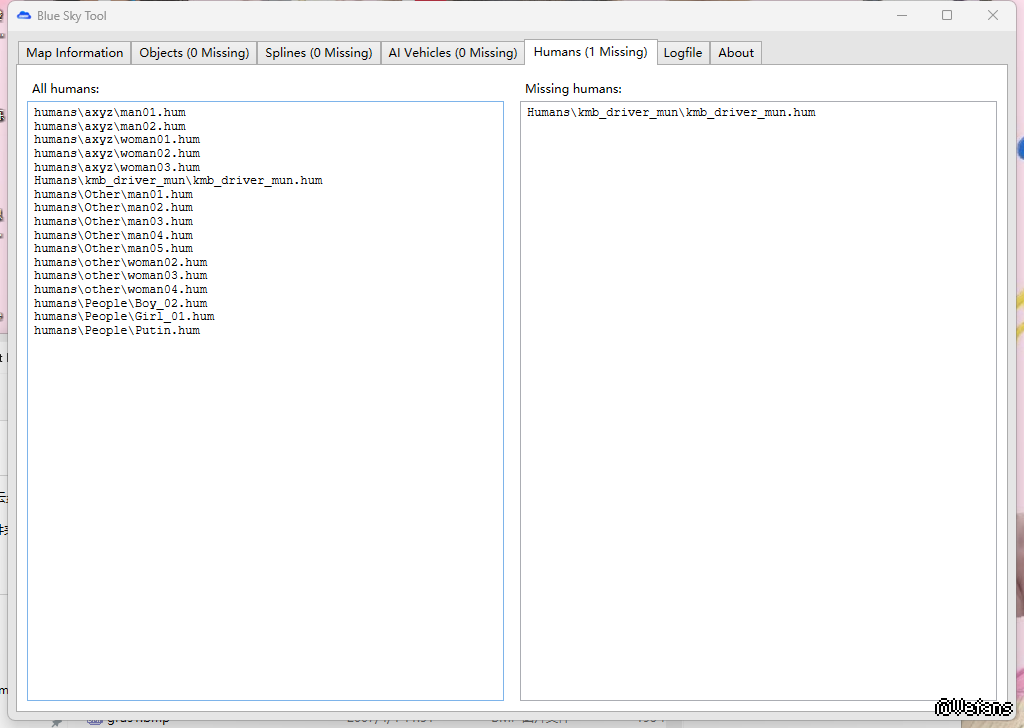1024x728 pixels.
Task: Click the Blue Sky Tool cloud icon
Action: pyautogui.click(x=24, y=16)
